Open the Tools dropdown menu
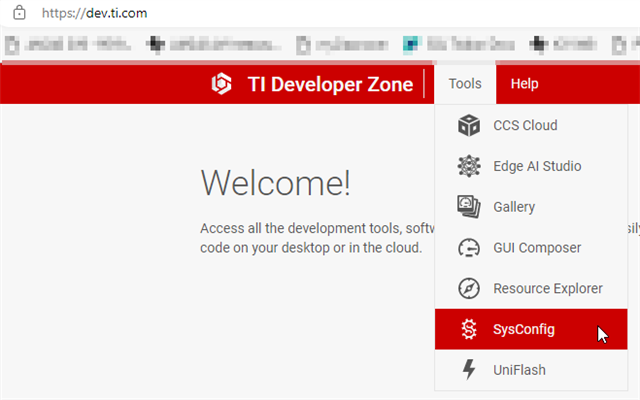The image size is (640, 400). click(465, 84)
